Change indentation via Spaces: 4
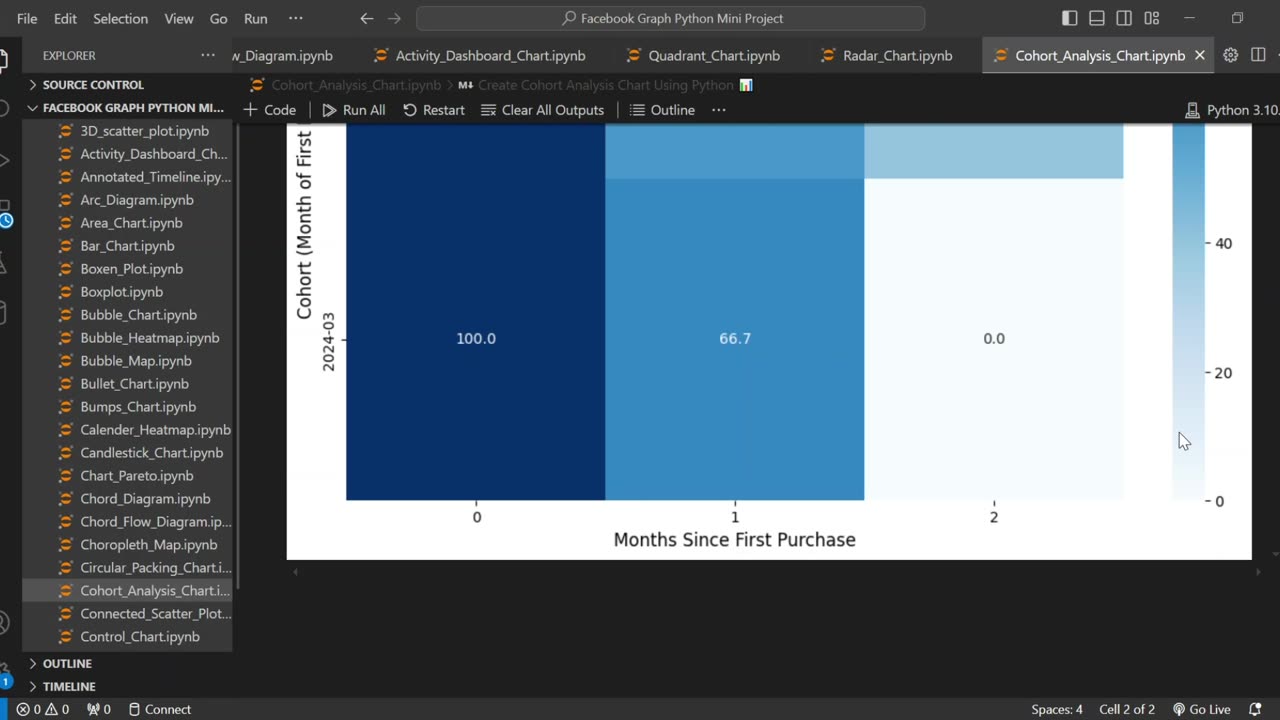Viewport: 1280px width, 720px height. pyautogui.click(x=1057, y=709)
